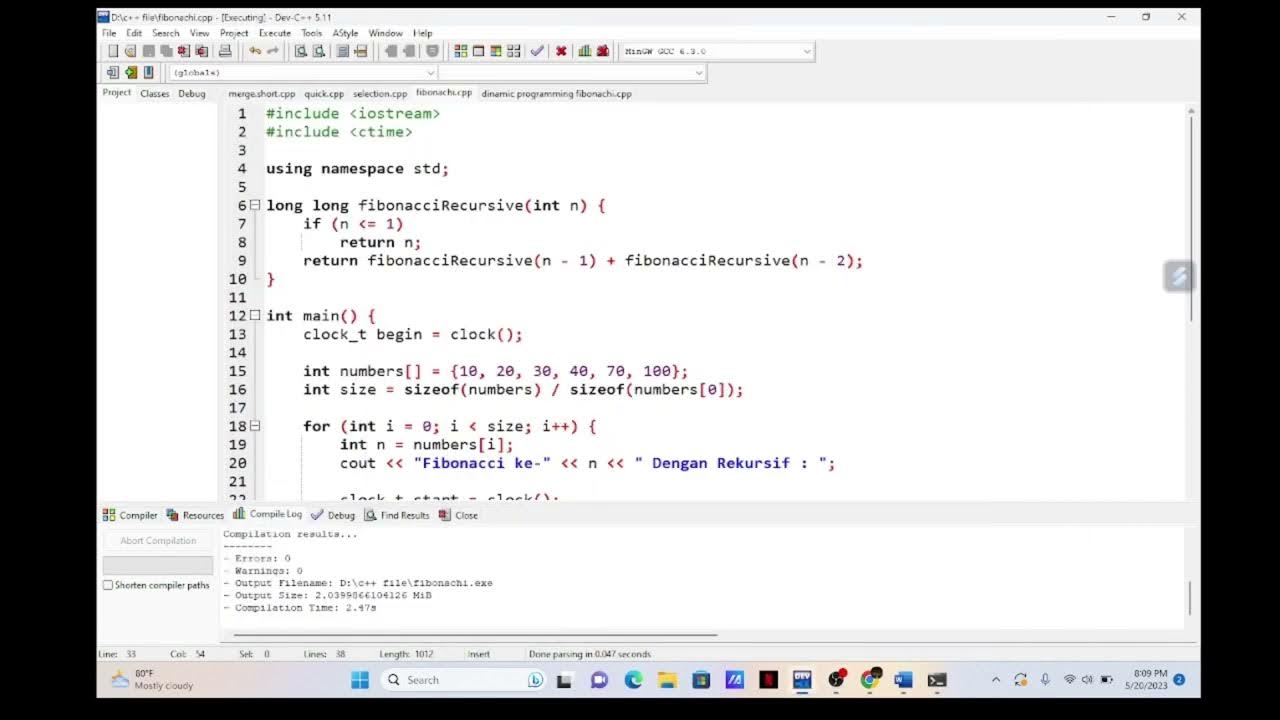1280x720 pixels.
Task: Click the Windows Start button
Action: tap(360, 680)
